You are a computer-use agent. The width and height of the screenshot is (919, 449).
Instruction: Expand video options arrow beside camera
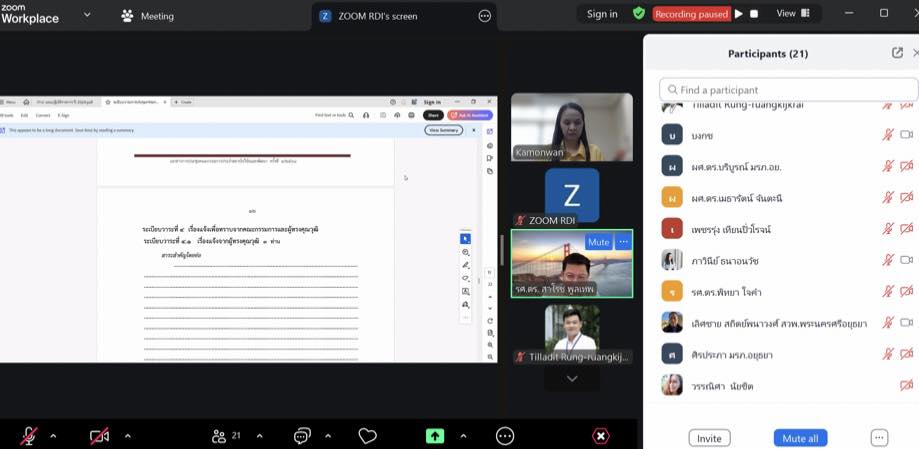128,436
